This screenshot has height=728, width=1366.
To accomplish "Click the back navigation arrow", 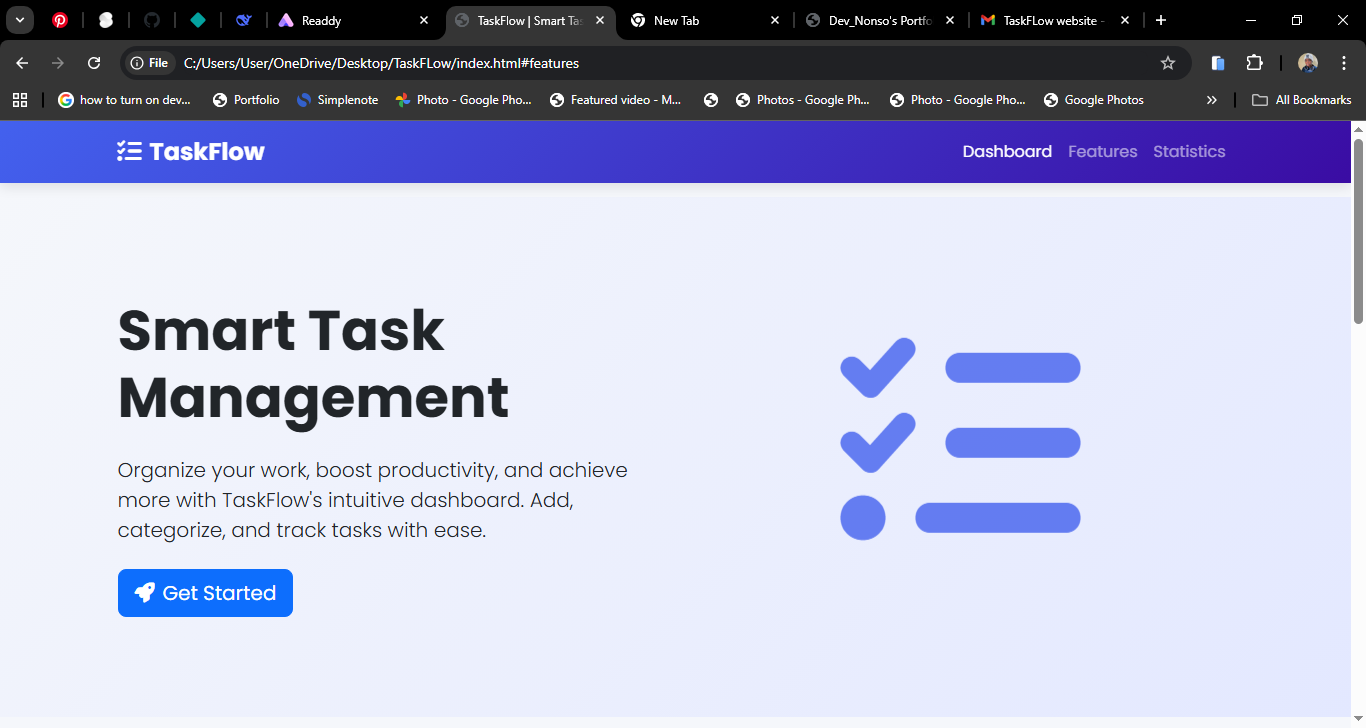I will pos(22,62).
